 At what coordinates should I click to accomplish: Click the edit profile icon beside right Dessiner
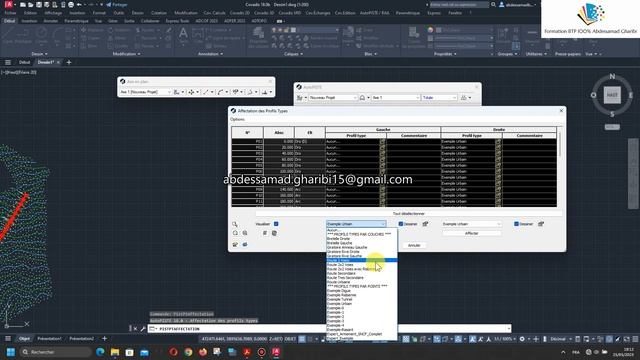click(541, 224)
